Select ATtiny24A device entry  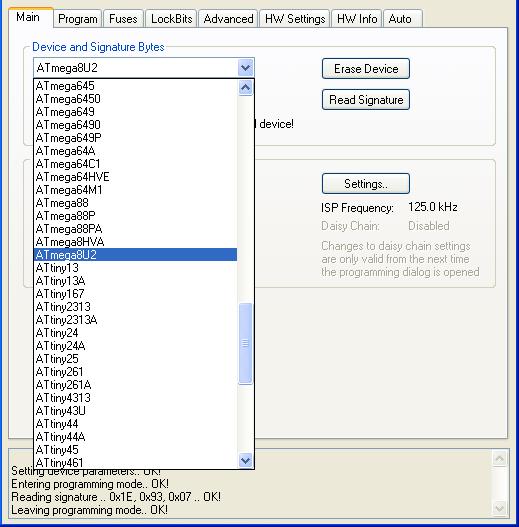click(x=135, y=346)
